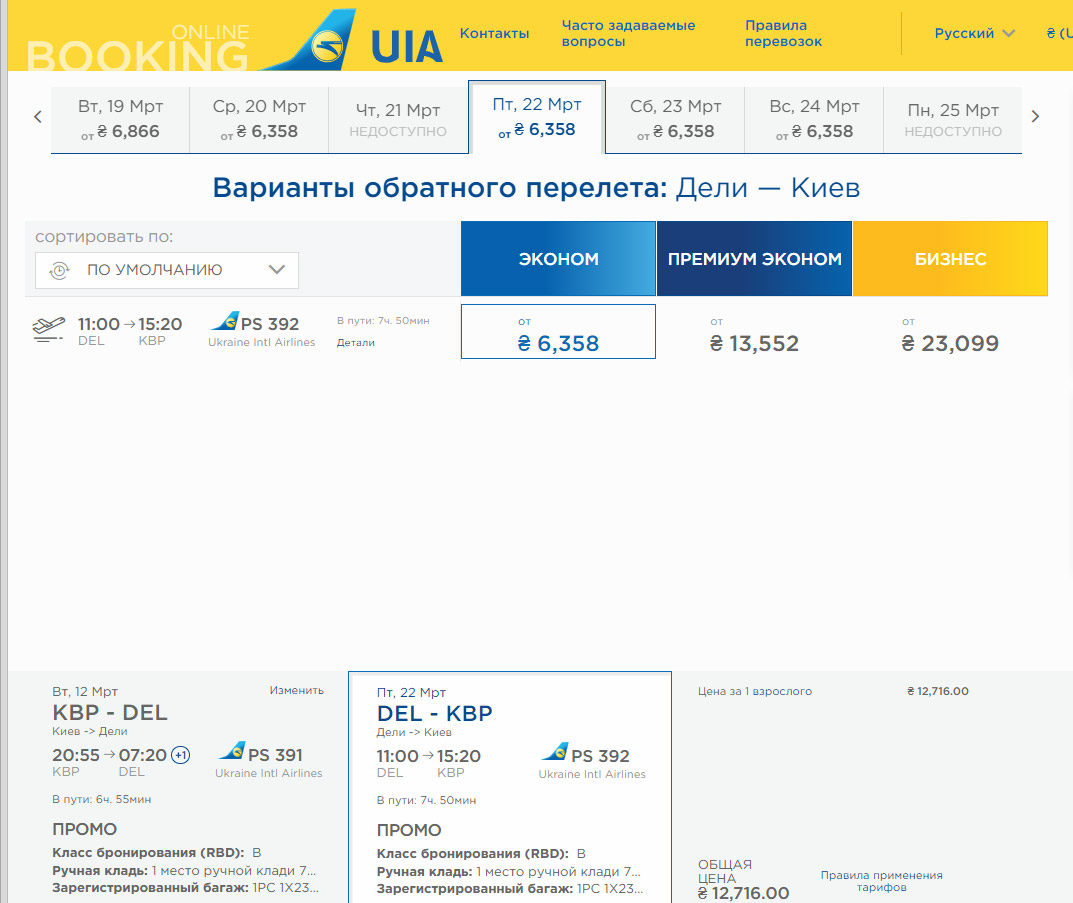Click the DEL - KBP return flight card
This screenshot has height=903, width=1073.
(x=510, y=787)
